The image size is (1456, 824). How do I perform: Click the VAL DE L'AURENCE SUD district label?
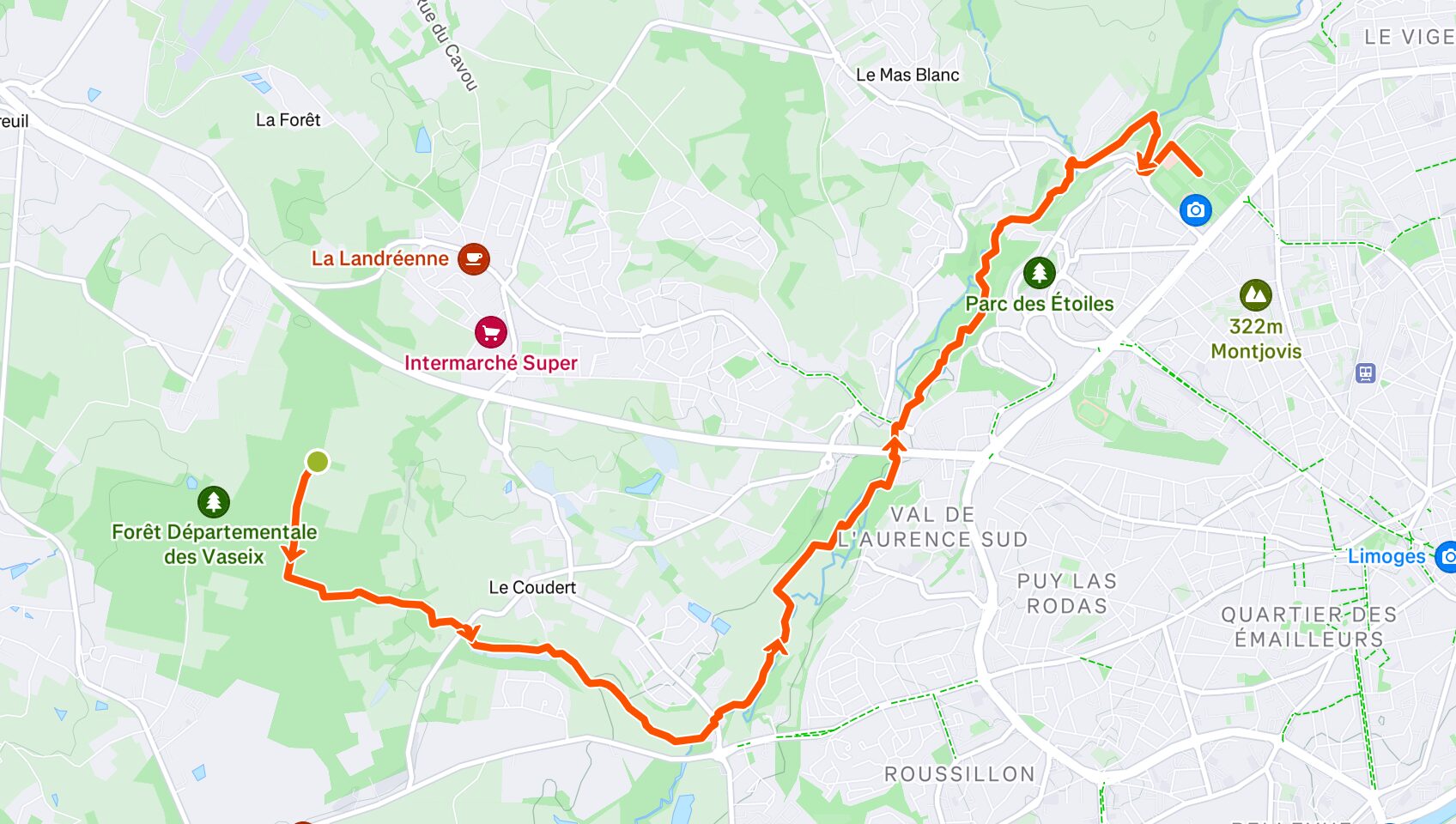click(932, 527)
